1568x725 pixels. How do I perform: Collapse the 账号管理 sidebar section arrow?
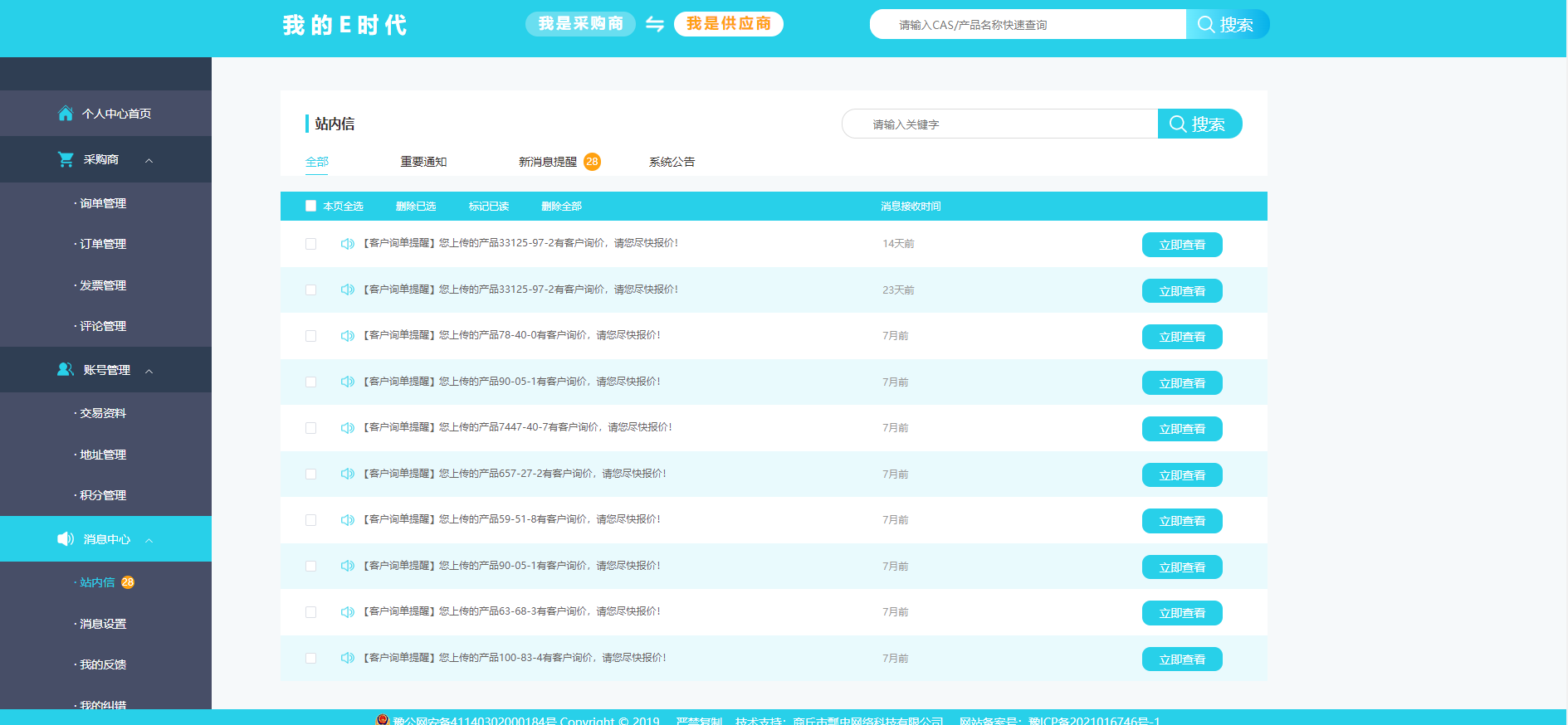pyautogui.click(x=149, y=371)
